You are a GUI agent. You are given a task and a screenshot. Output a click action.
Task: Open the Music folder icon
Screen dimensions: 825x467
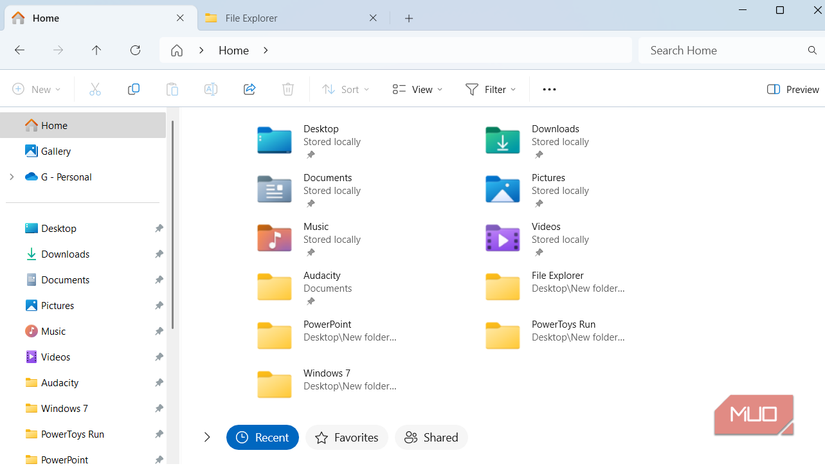tap(274, 238)
